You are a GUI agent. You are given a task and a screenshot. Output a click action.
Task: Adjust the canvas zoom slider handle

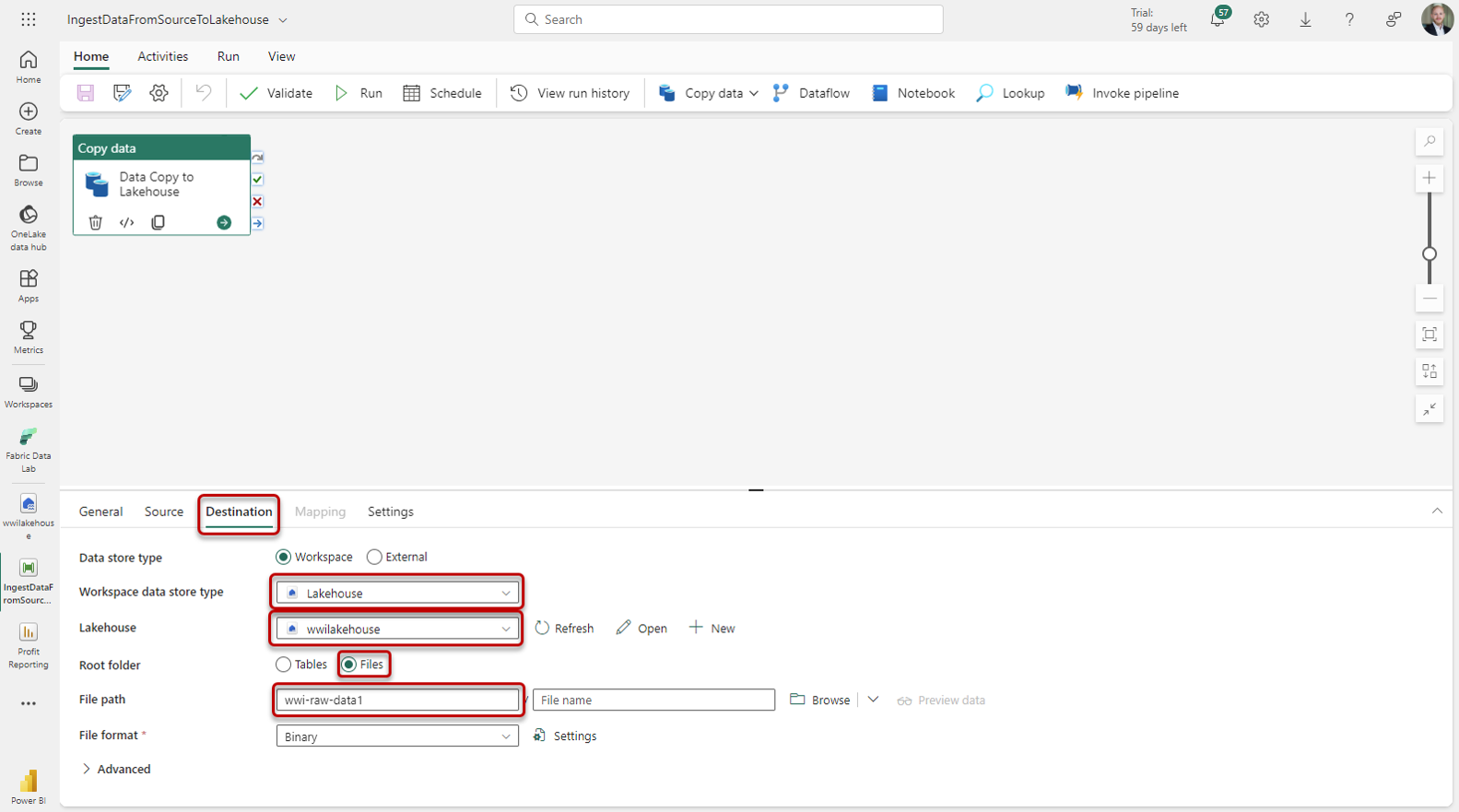pos(1430,253)
